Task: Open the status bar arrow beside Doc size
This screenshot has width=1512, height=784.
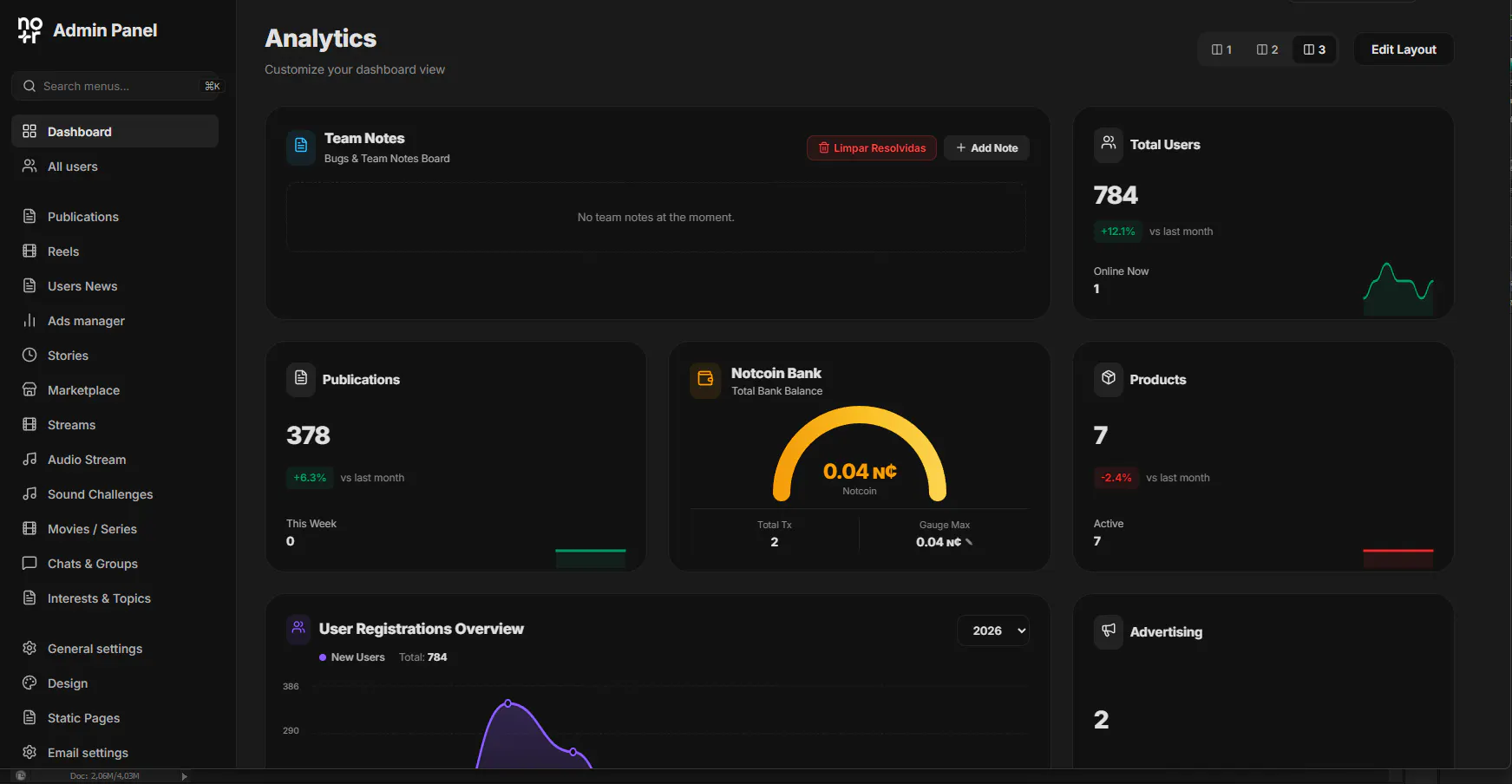Action: 184,776
